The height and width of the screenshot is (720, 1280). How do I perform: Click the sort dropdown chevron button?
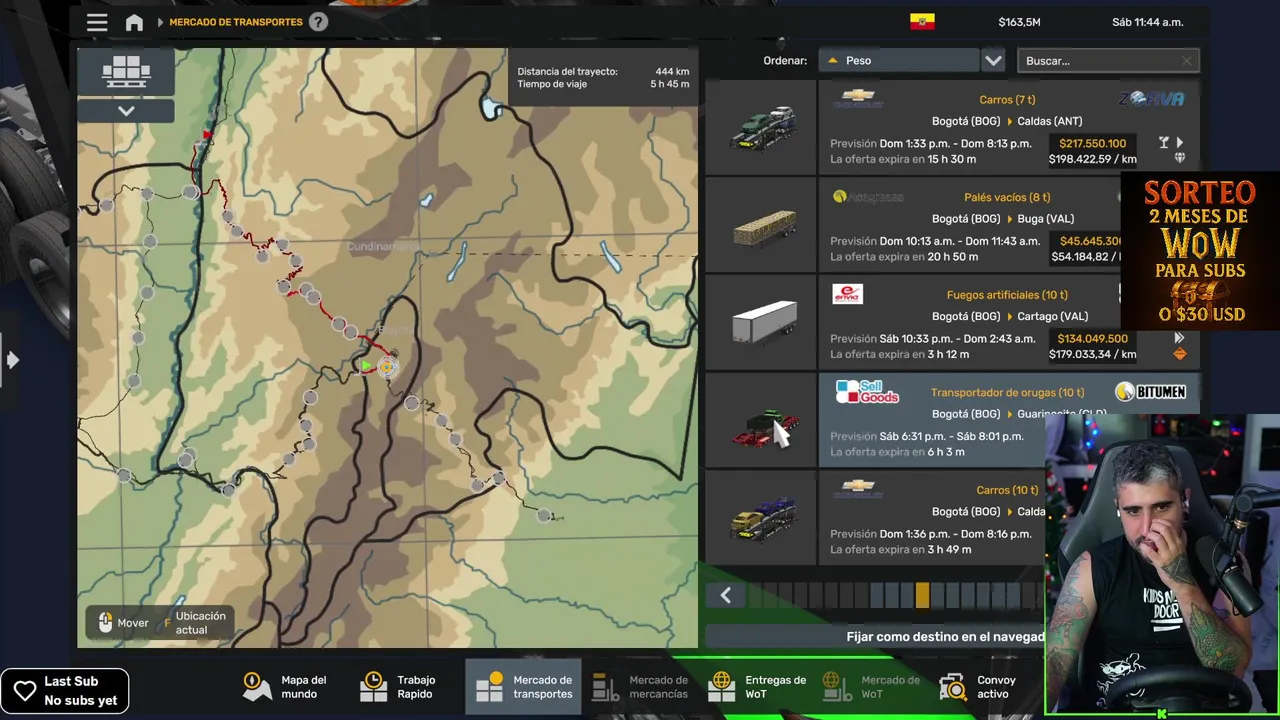click(x=993, y=61)
